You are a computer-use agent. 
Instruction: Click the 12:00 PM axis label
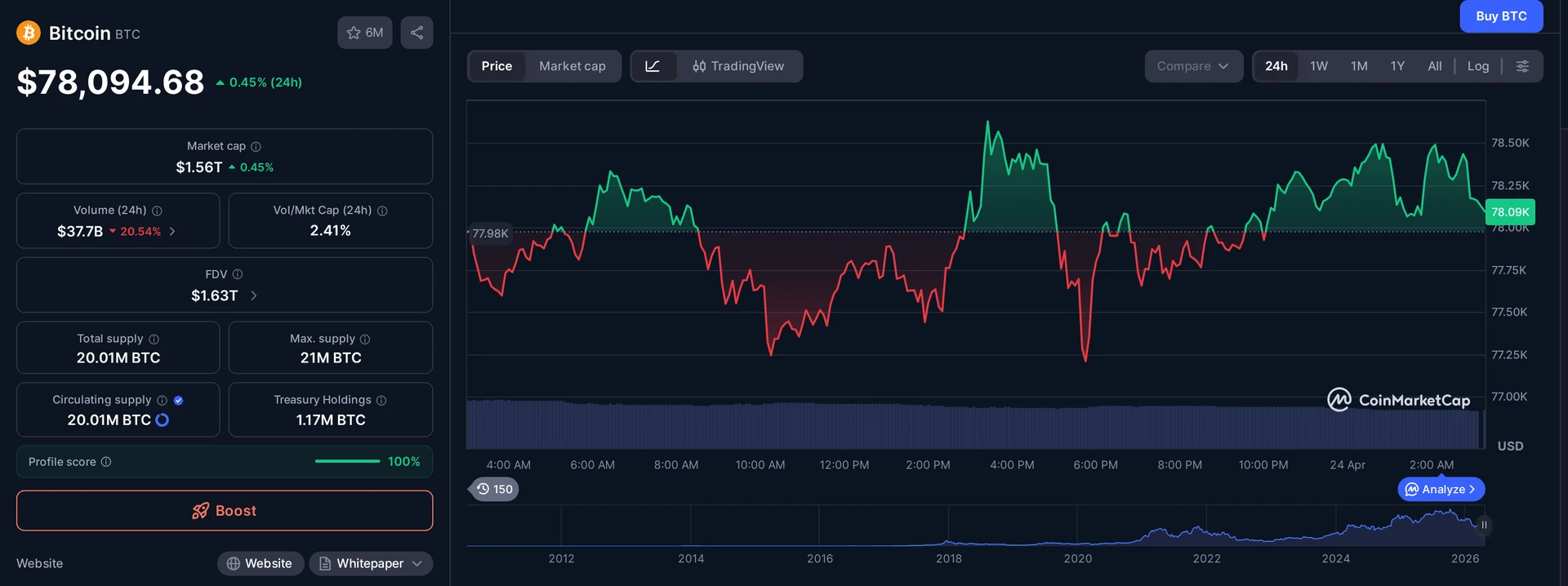844,464
